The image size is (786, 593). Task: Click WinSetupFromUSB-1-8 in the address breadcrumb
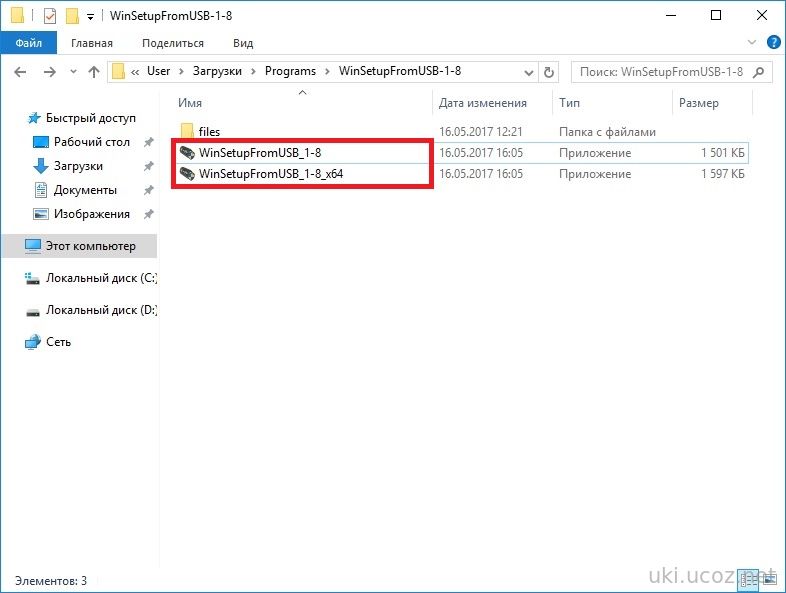click(x=400, y=71)
